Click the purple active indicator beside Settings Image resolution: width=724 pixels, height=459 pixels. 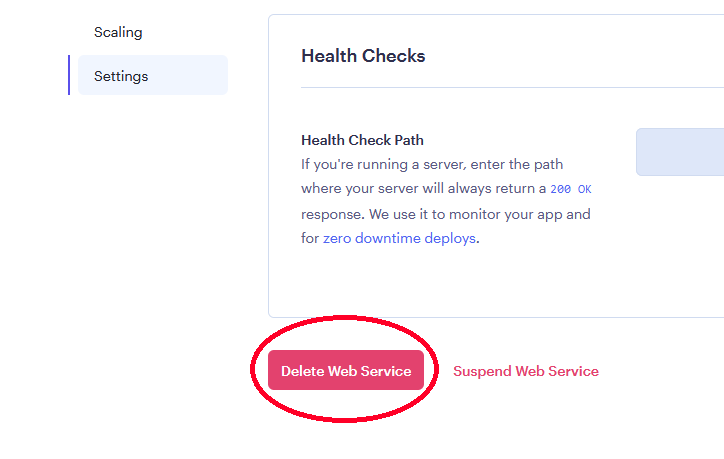(69, 75)
